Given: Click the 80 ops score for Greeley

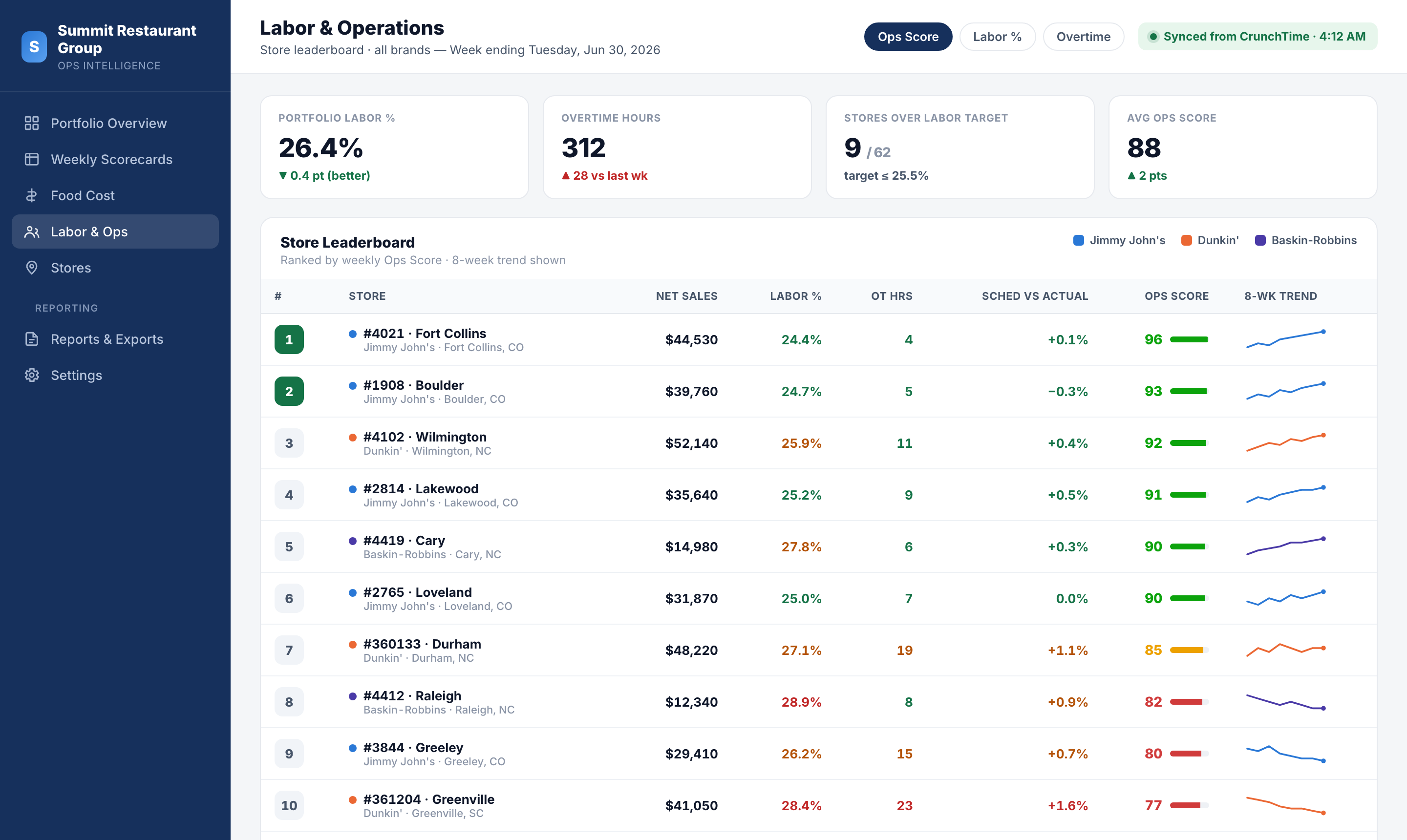Looking at the screenshot, I should tap(1153, 754).
